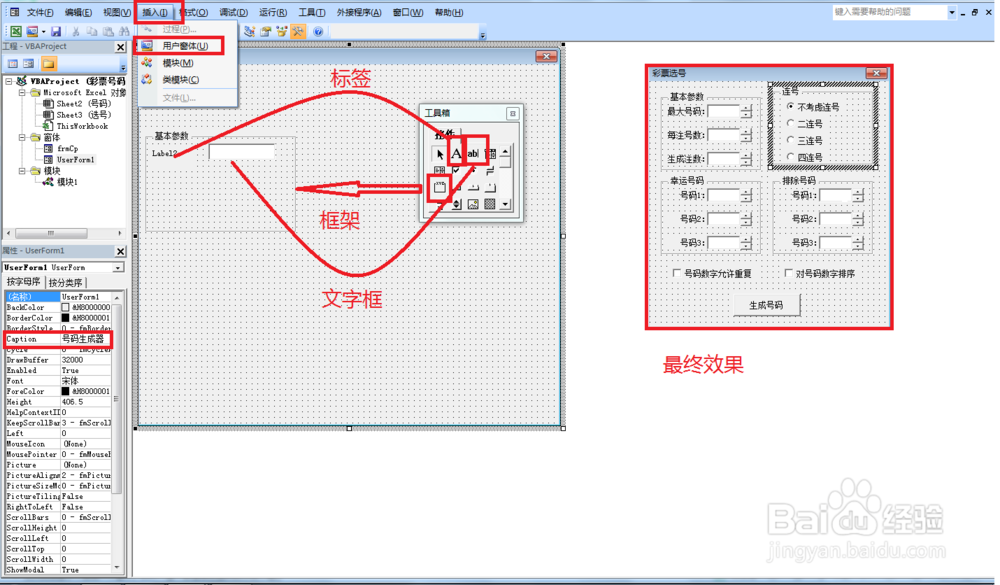Switch to the 按分类序 properties tab

click(x=66, y=282)
